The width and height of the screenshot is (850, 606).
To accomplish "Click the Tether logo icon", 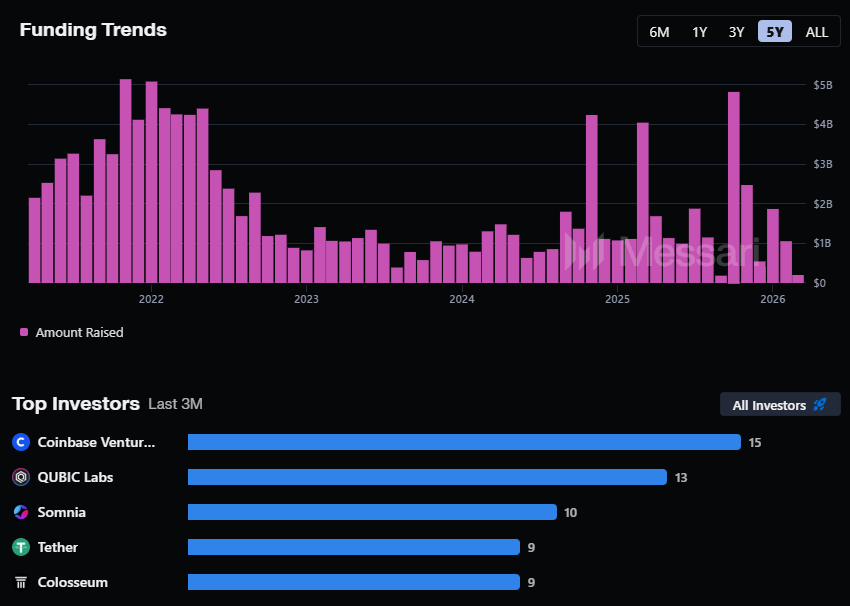I will tap(21, 547).
